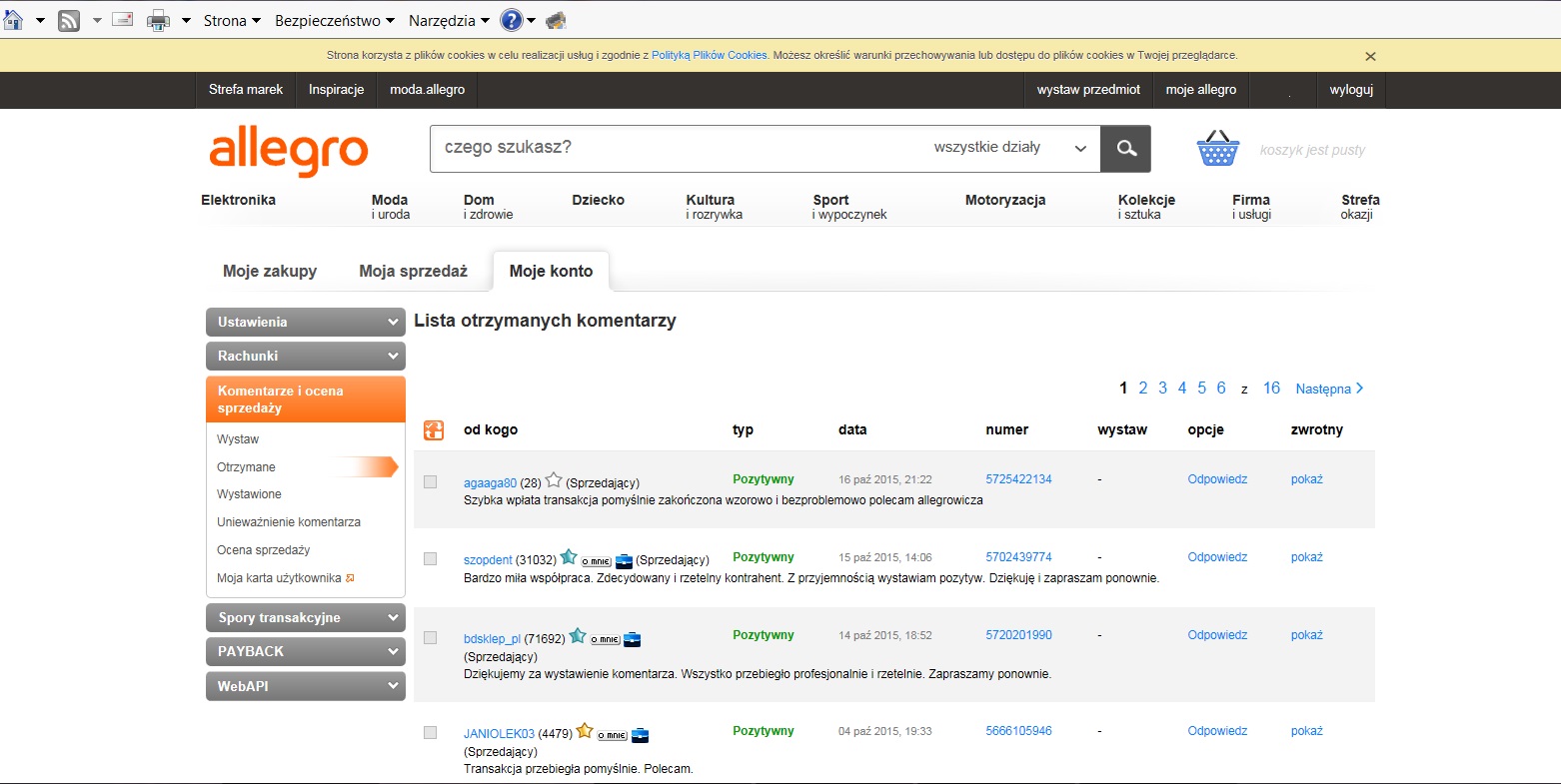
Task: Open the Strona menu
Action: click(x=232, y=20)
